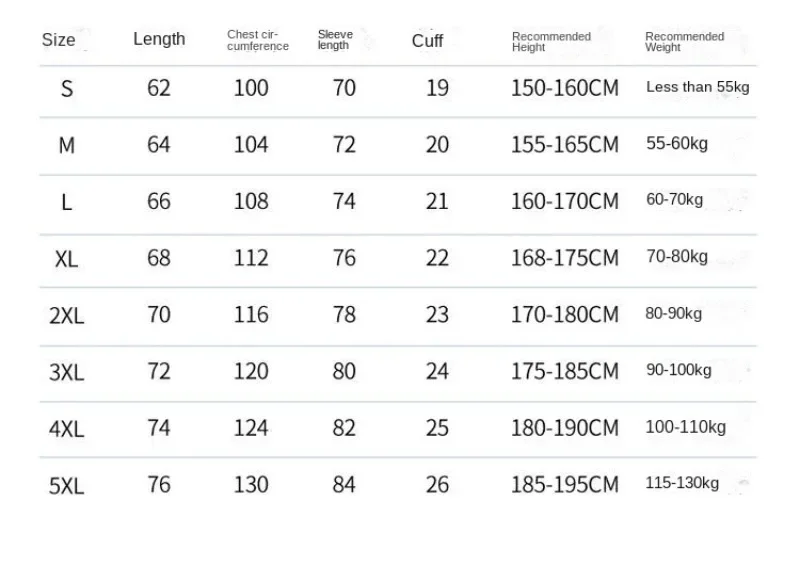This screenshot has width=800, height=582.
Task: Click chest value 130 for 5XL
Action: pyautogui.click(x=251, y=485)
